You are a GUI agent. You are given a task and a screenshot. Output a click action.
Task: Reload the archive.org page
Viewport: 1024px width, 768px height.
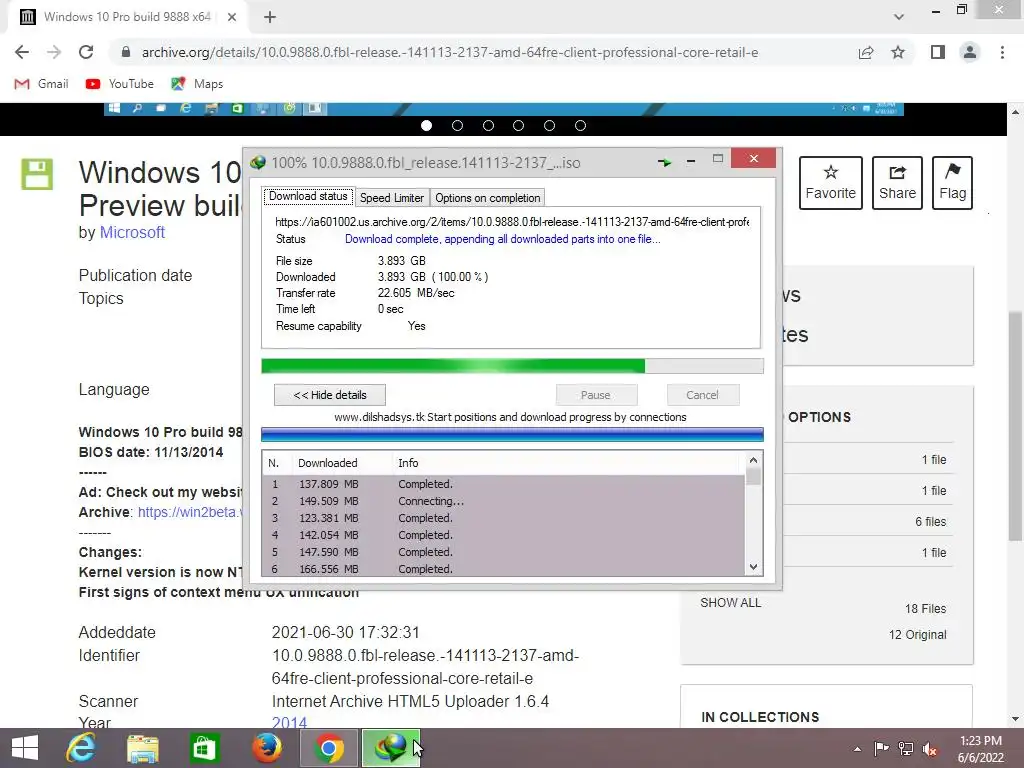click(x=86, y=52)
